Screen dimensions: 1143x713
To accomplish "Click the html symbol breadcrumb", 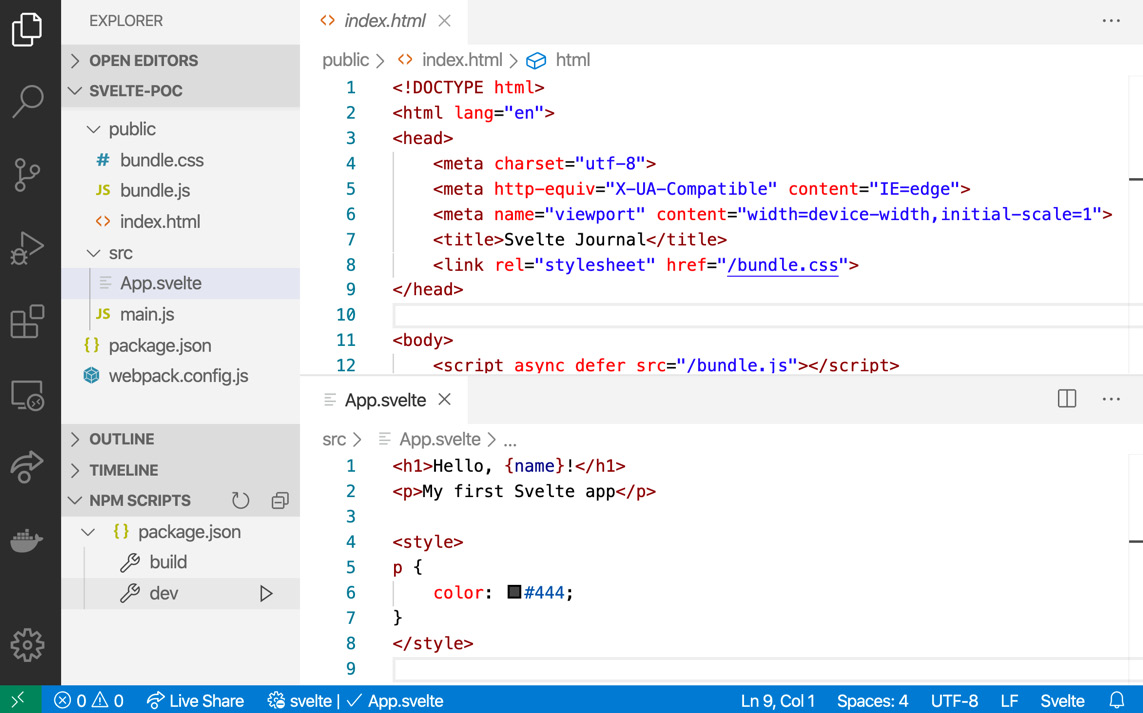I will click(558, 60).
